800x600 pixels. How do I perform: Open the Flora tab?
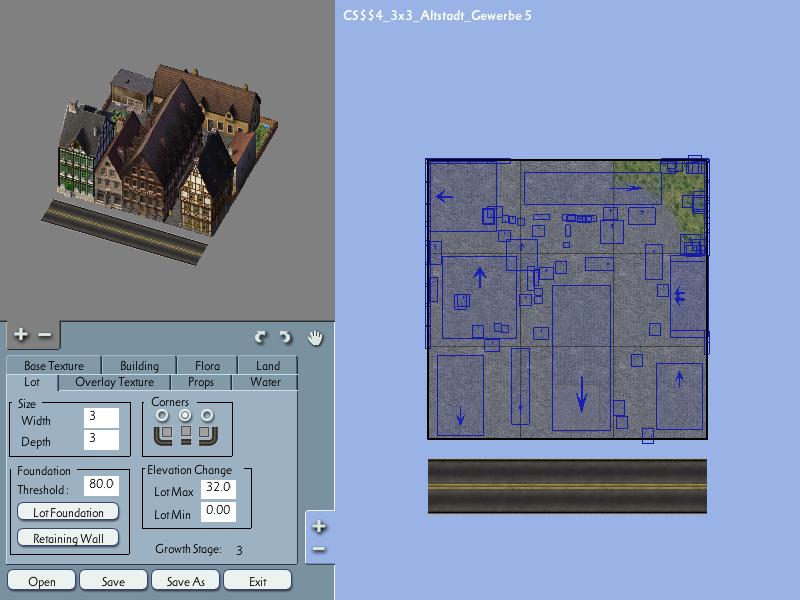tap(207, 365)
